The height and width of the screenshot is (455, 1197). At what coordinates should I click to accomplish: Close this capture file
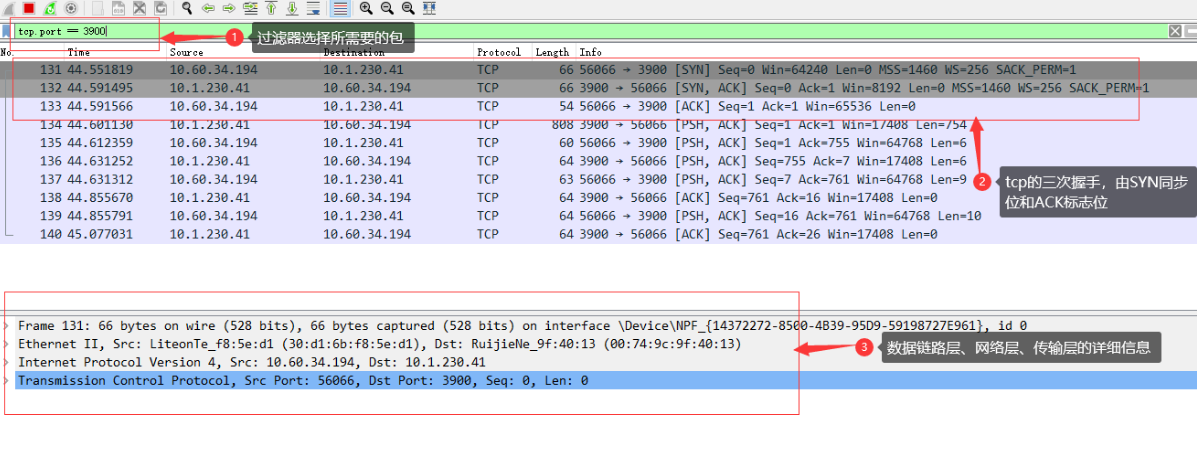pos(140,8)
